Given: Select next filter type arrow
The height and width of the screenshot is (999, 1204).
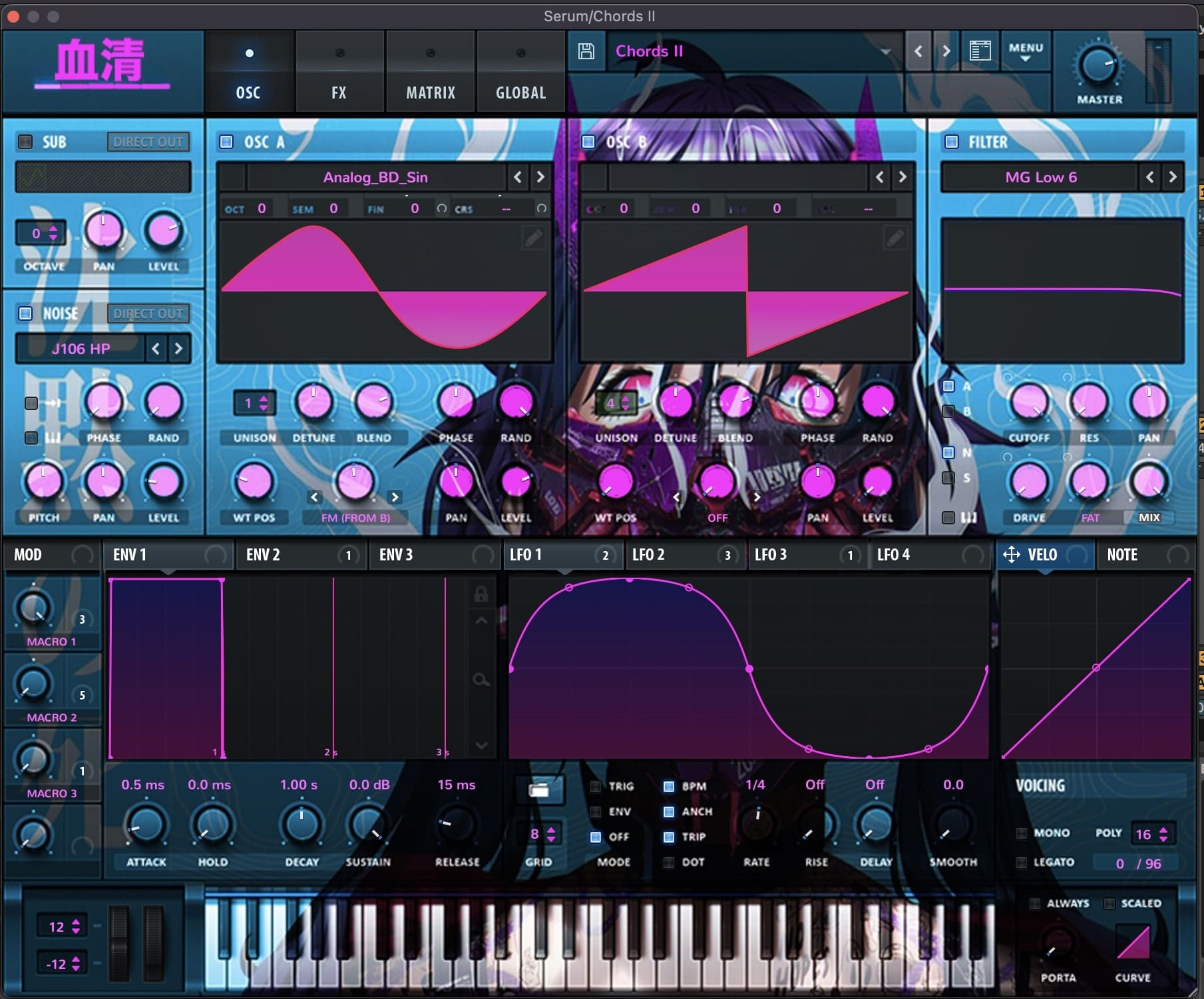Looking at the screenshot, I should point(1173,177).
